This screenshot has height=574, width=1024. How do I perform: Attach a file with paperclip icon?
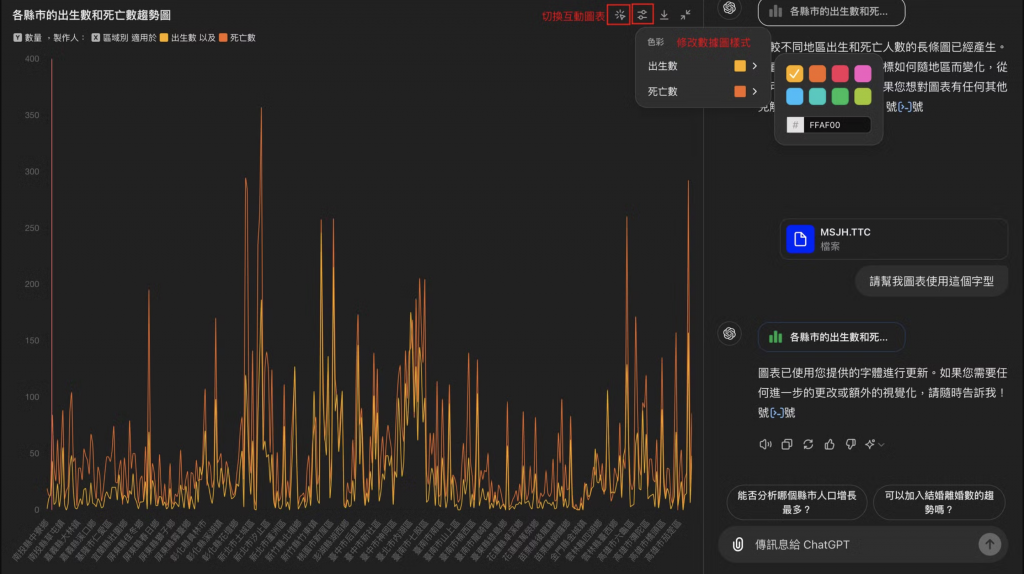tap(738, 544)
